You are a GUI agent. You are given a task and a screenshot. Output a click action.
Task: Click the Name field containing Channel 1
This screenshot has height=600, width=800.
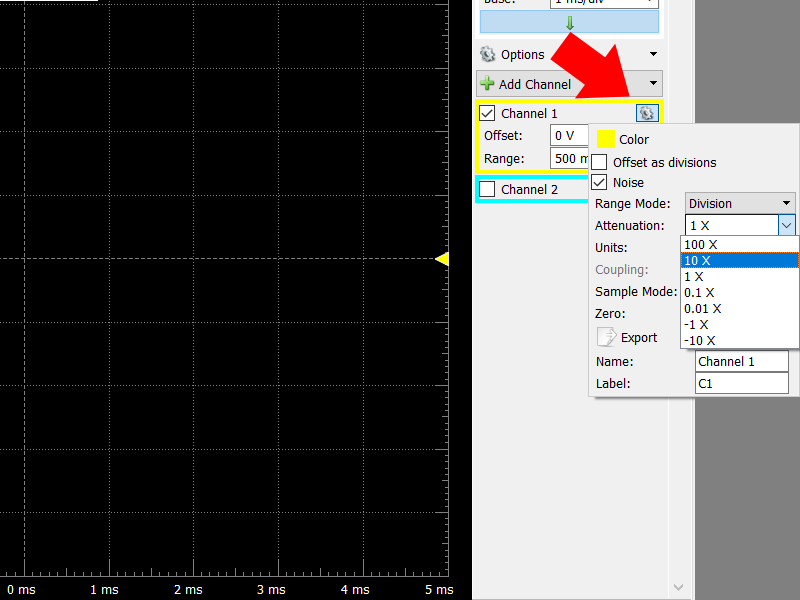point(742,361)
